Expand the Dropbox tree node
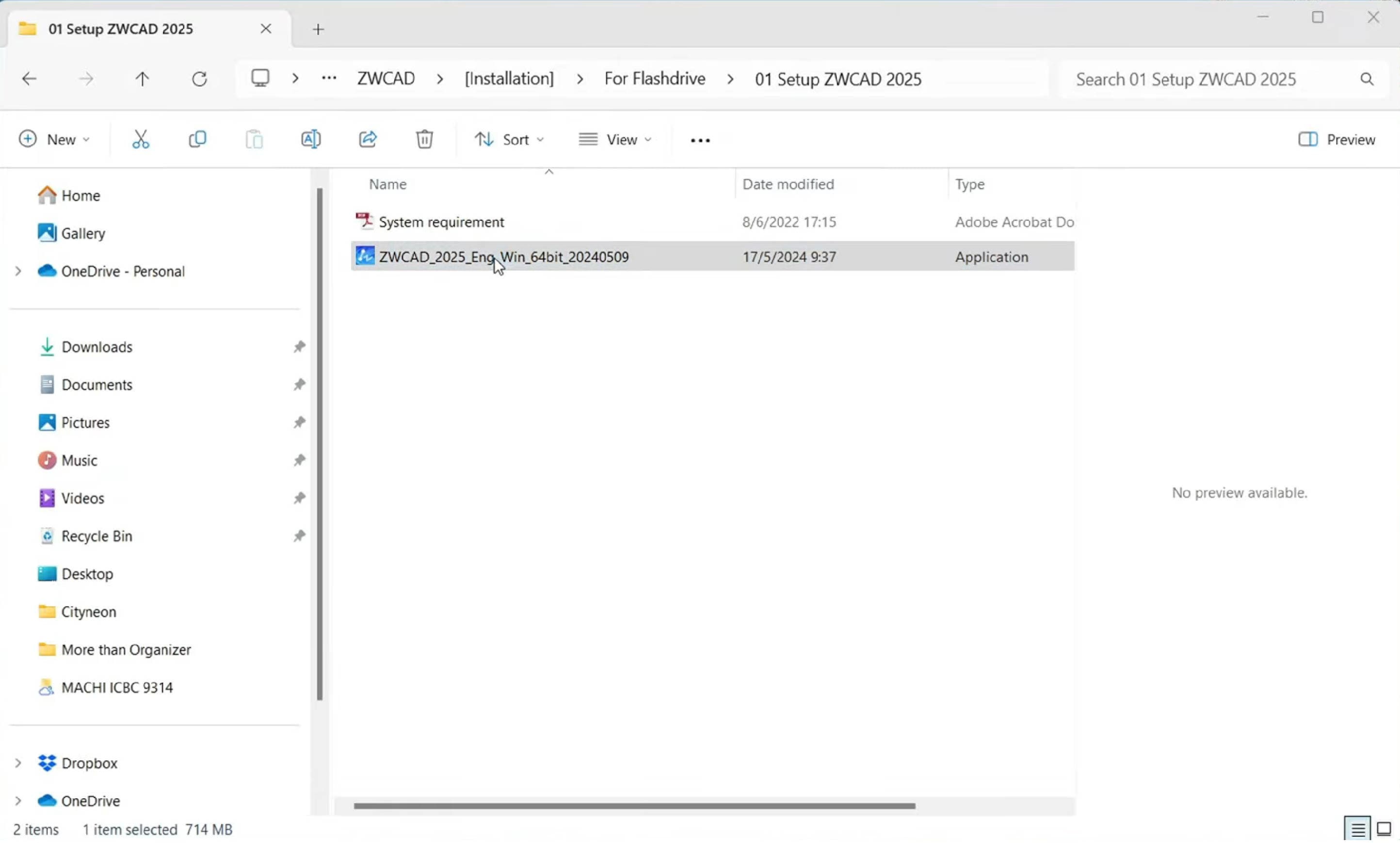Image resolution: width=1400 pixels, height=843 pixels. coord(17,763)
